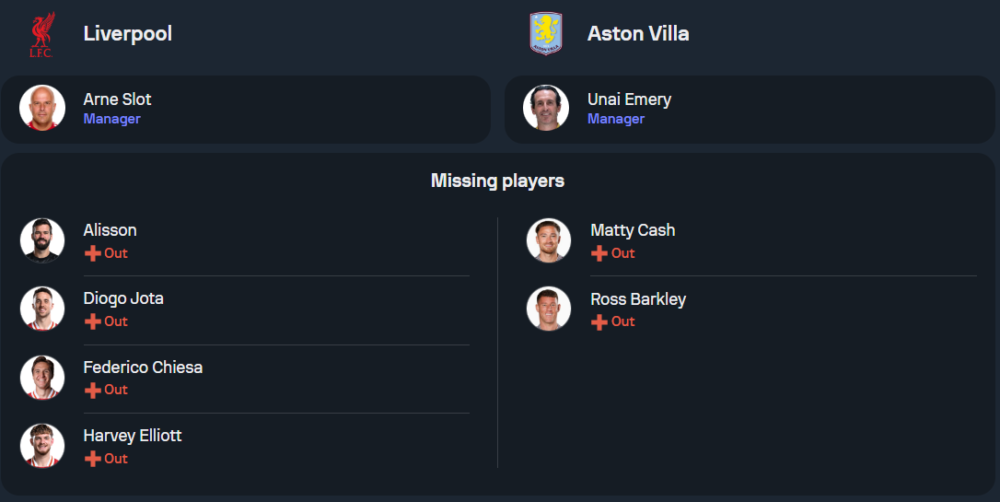Click the injury cross icon under Alisson
The image size is (1000, 502).
coord(93,254)
